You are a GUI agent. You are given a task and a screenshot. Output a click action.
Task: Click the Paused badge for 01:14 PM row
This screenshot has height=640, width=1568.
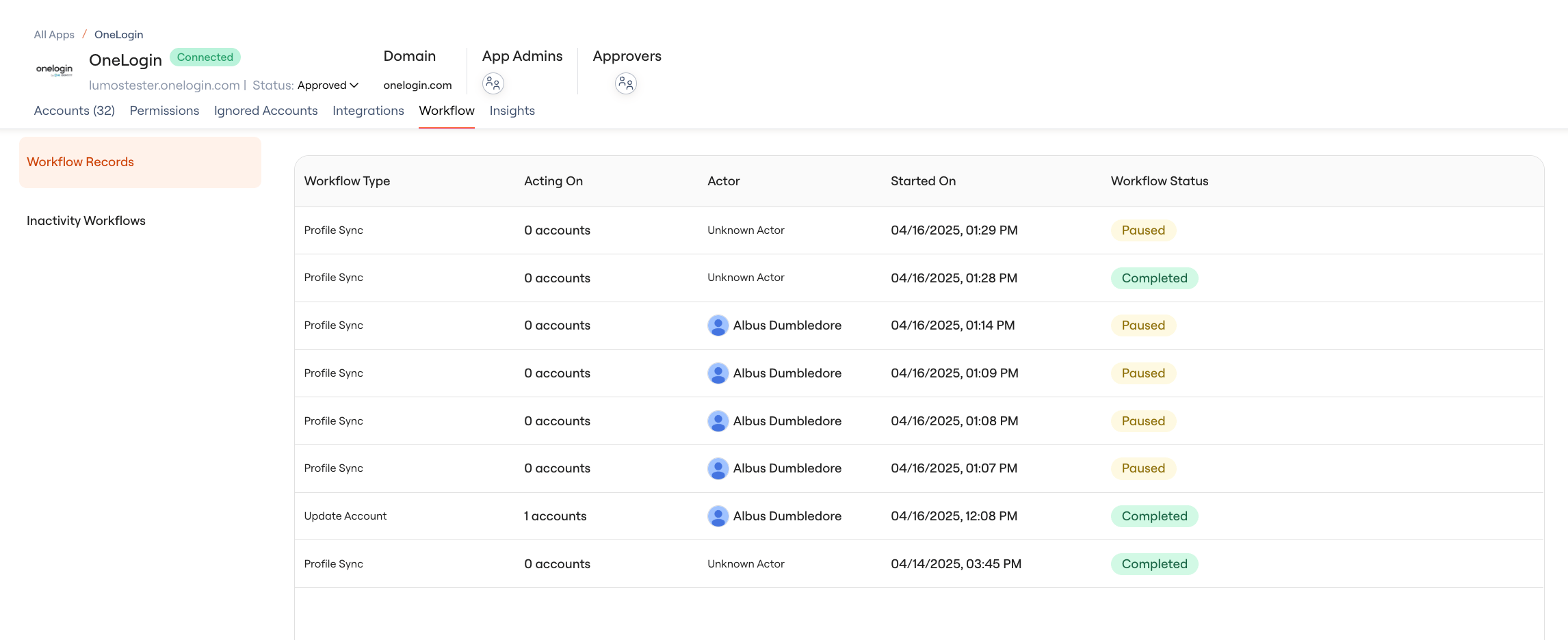point(1143,325)
